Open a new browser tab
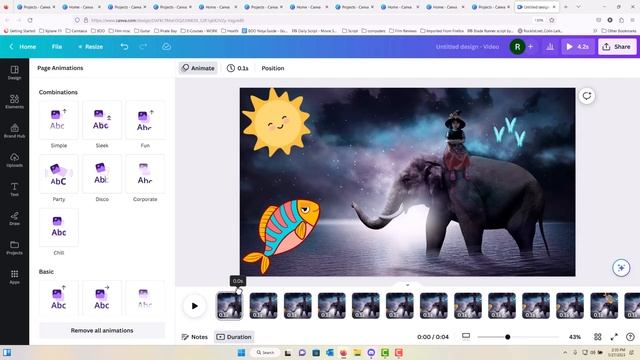The width and height of the screenshot is (640, 360). tap(566, 7)
